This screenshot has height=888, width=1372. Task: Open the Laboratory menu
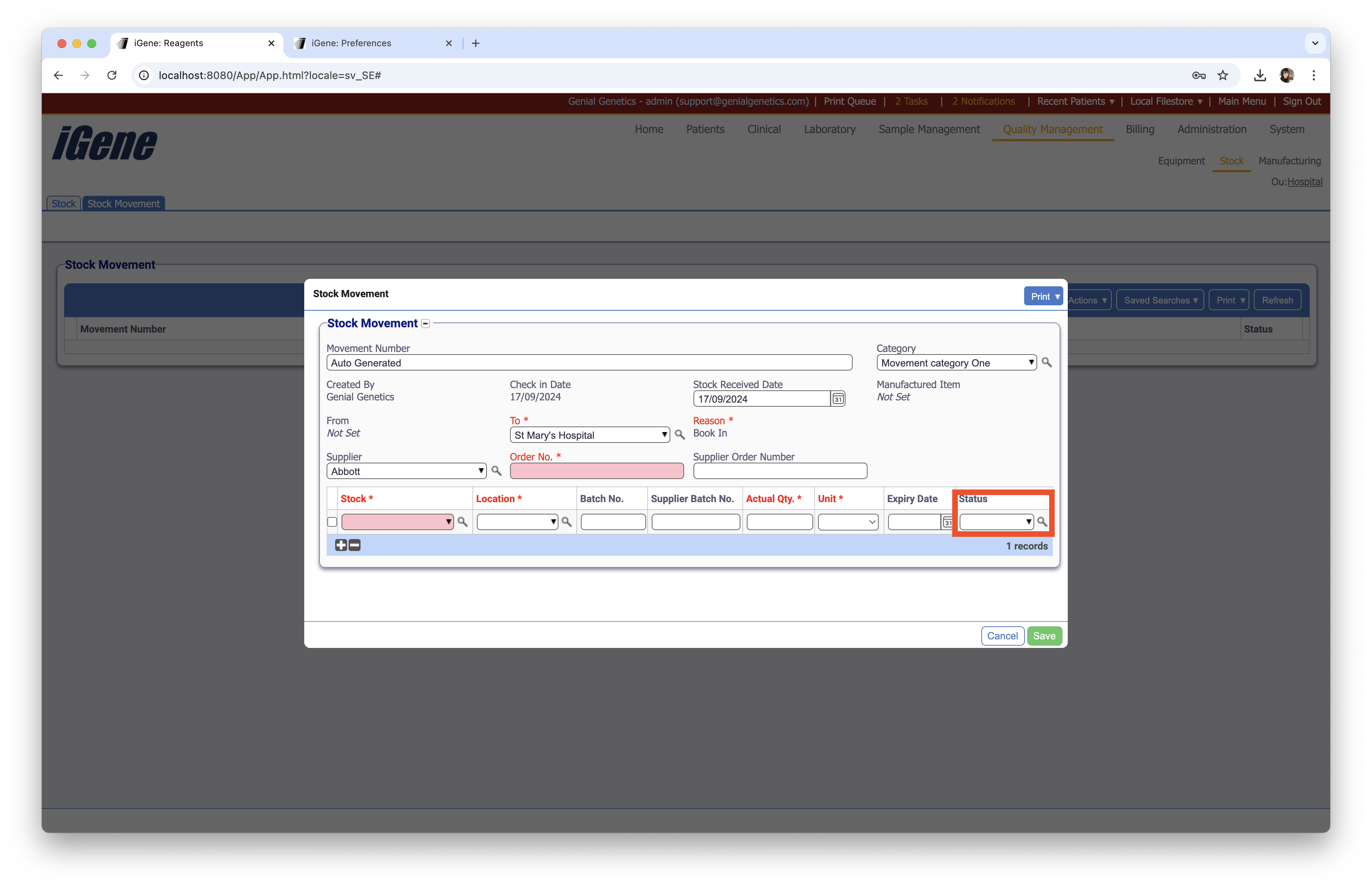tap(829, 129)
